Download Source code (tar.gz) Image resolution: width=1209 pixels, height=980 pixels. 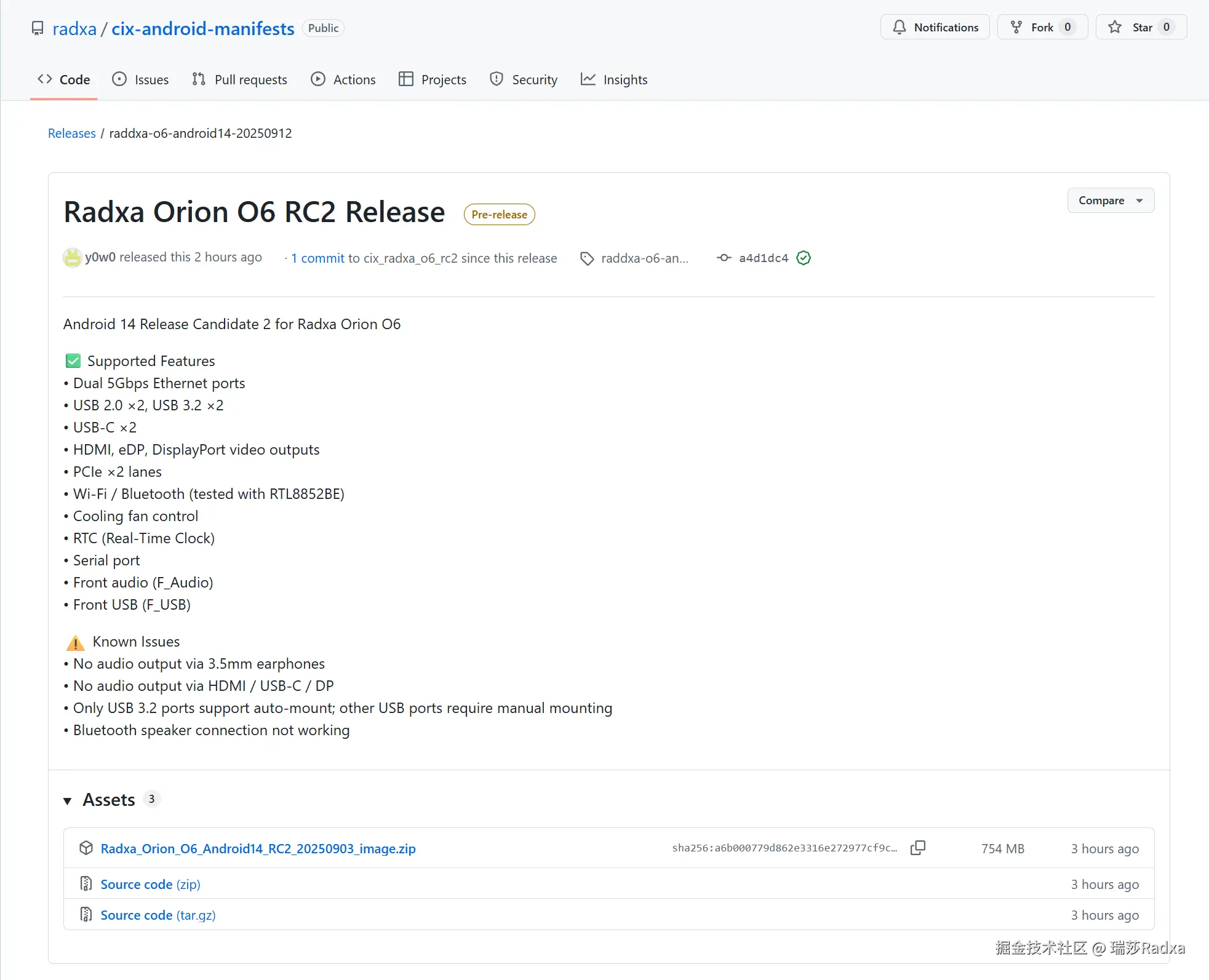click(x=158, y=915)
